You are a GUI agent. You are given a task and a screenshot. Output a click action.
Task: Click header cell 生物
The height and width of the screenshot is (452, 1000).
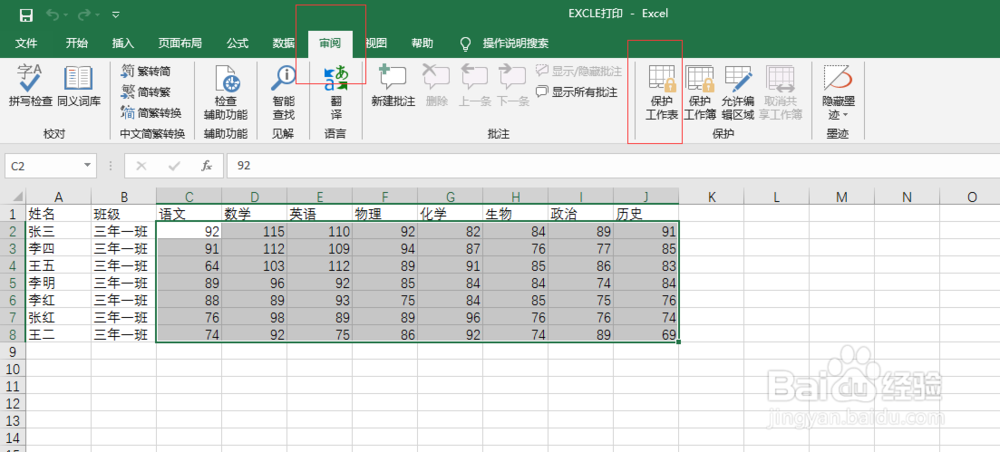[516, 214]
